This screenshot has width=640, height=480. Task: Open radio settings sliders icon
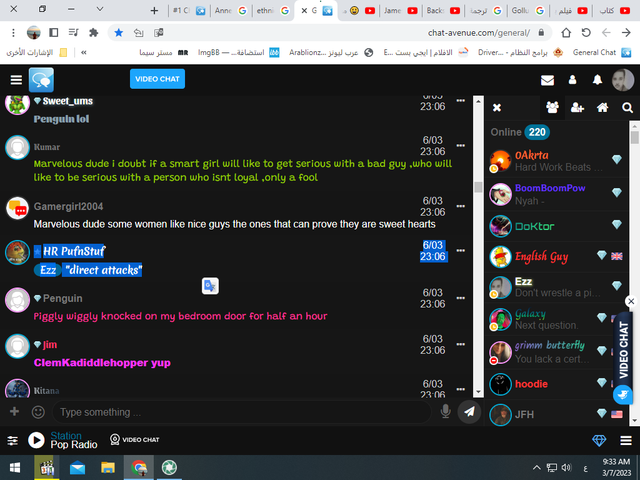click(13, 440)
